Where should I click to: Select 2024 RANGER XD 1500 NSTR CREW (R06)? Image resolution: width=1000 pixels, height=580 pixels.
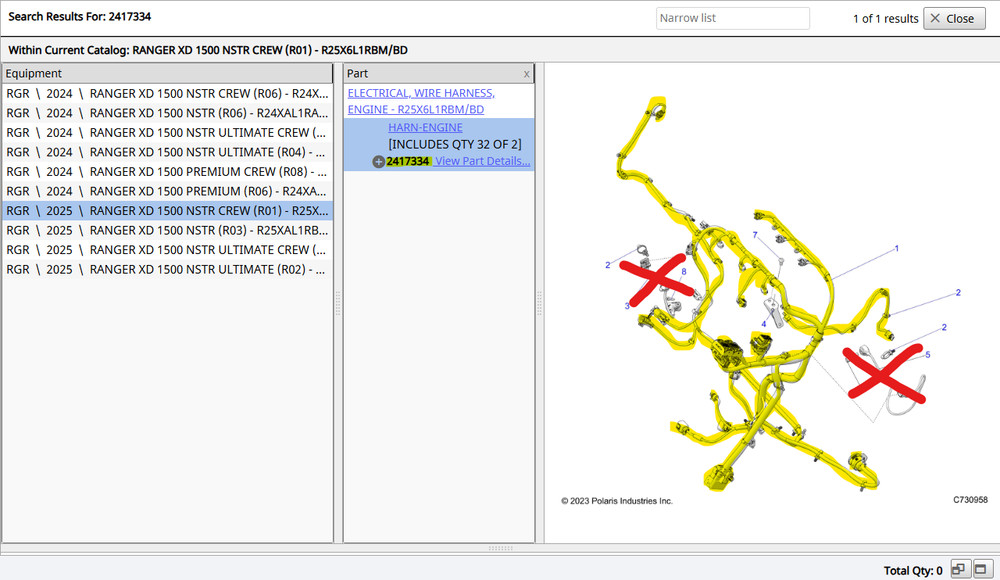(167, 93)
